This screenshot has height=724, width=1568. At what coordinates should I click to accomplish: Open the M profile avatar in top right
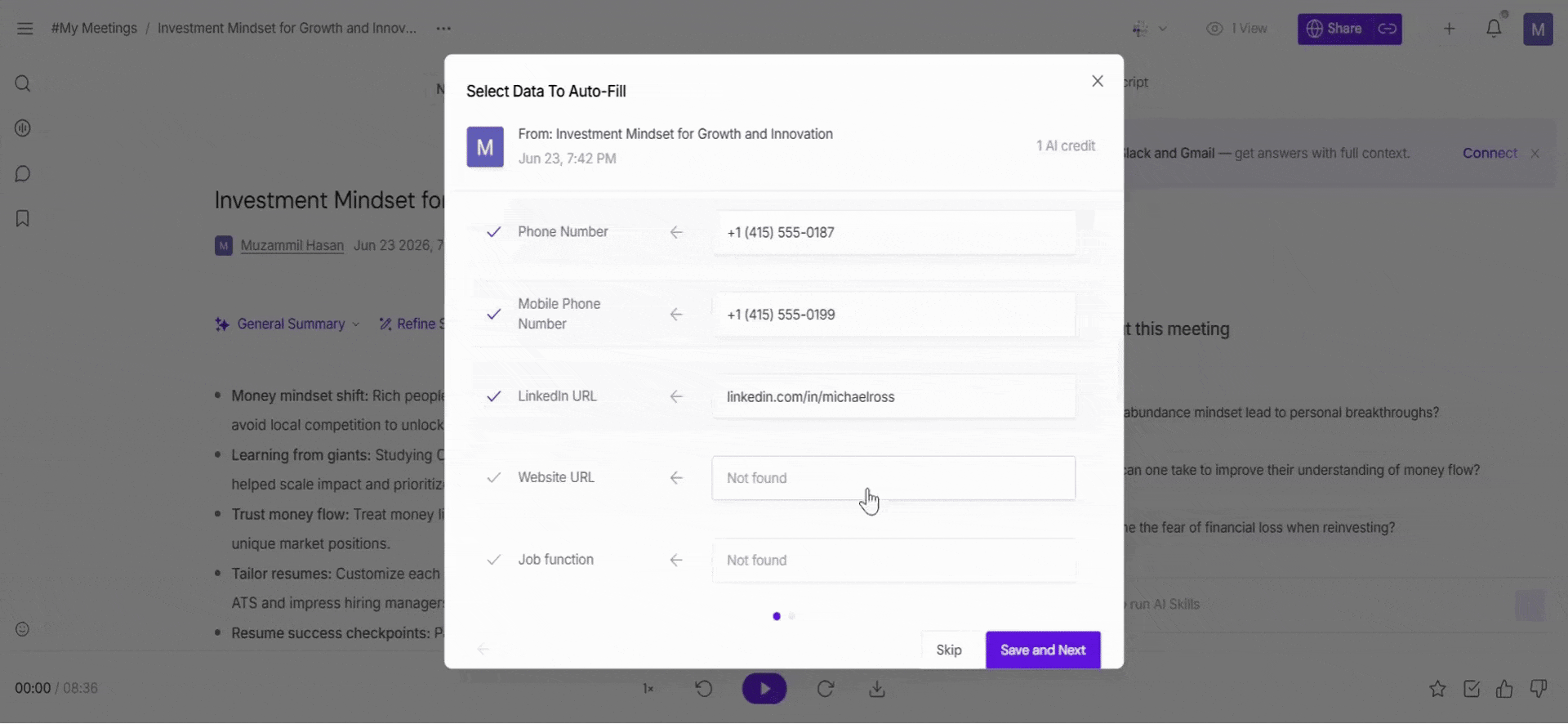(x=1538, y=29)
